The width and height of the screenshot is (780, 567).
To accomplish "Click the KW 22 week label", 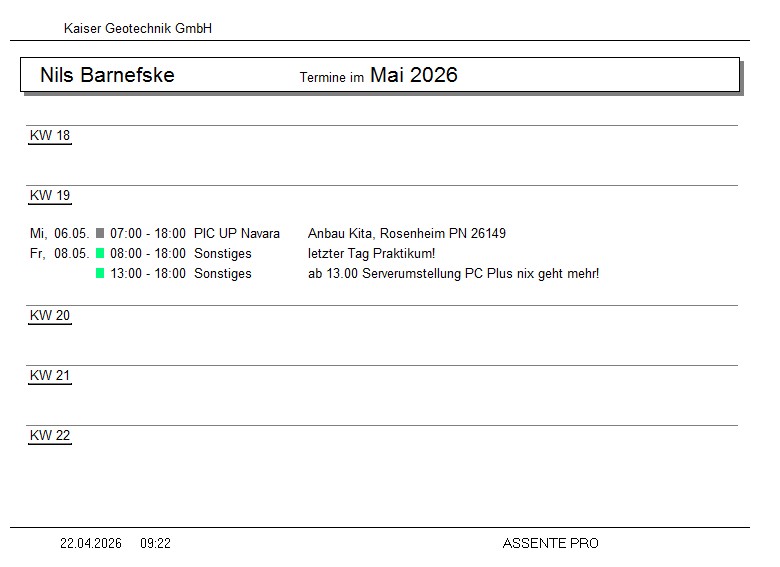I will tap(50, 436).
